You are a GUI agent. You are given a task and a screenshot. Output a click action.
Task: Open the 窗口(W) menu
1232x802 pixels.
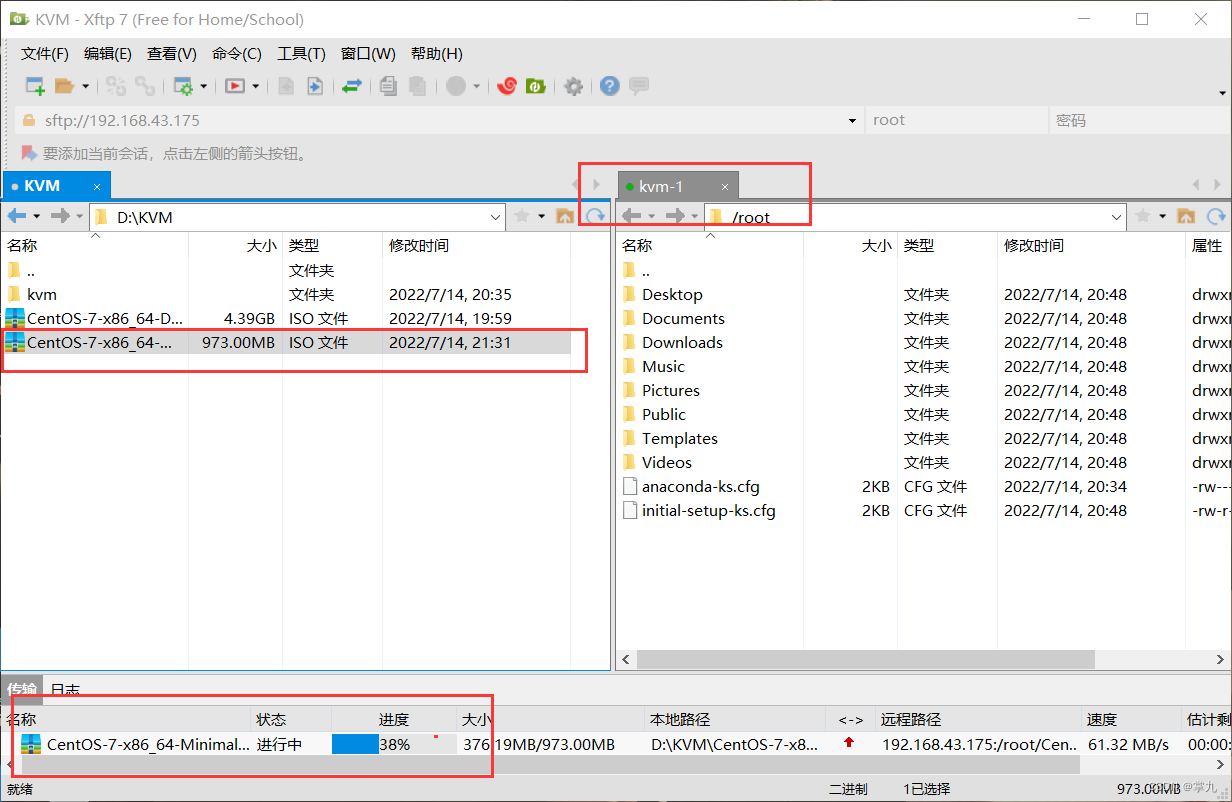coord(368,54)
